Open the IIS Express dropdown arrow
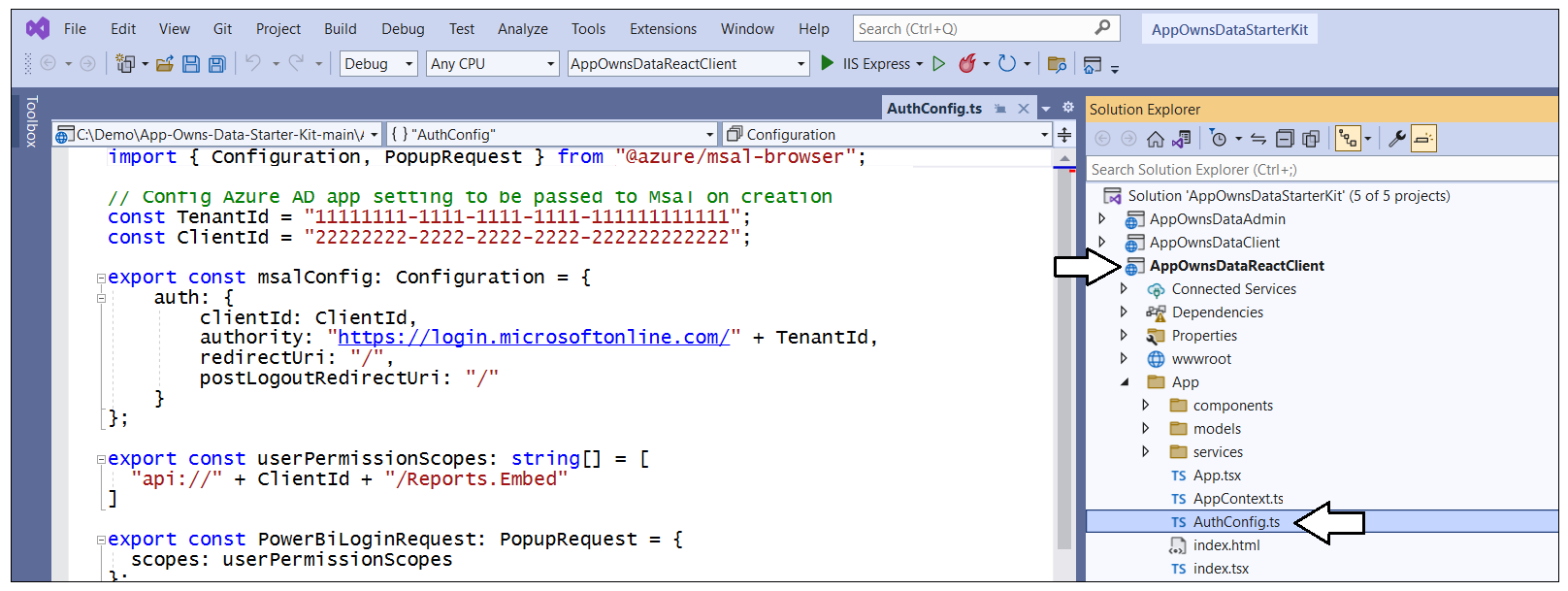Screen dimensions: 1568x591 [x=919, y=64]
